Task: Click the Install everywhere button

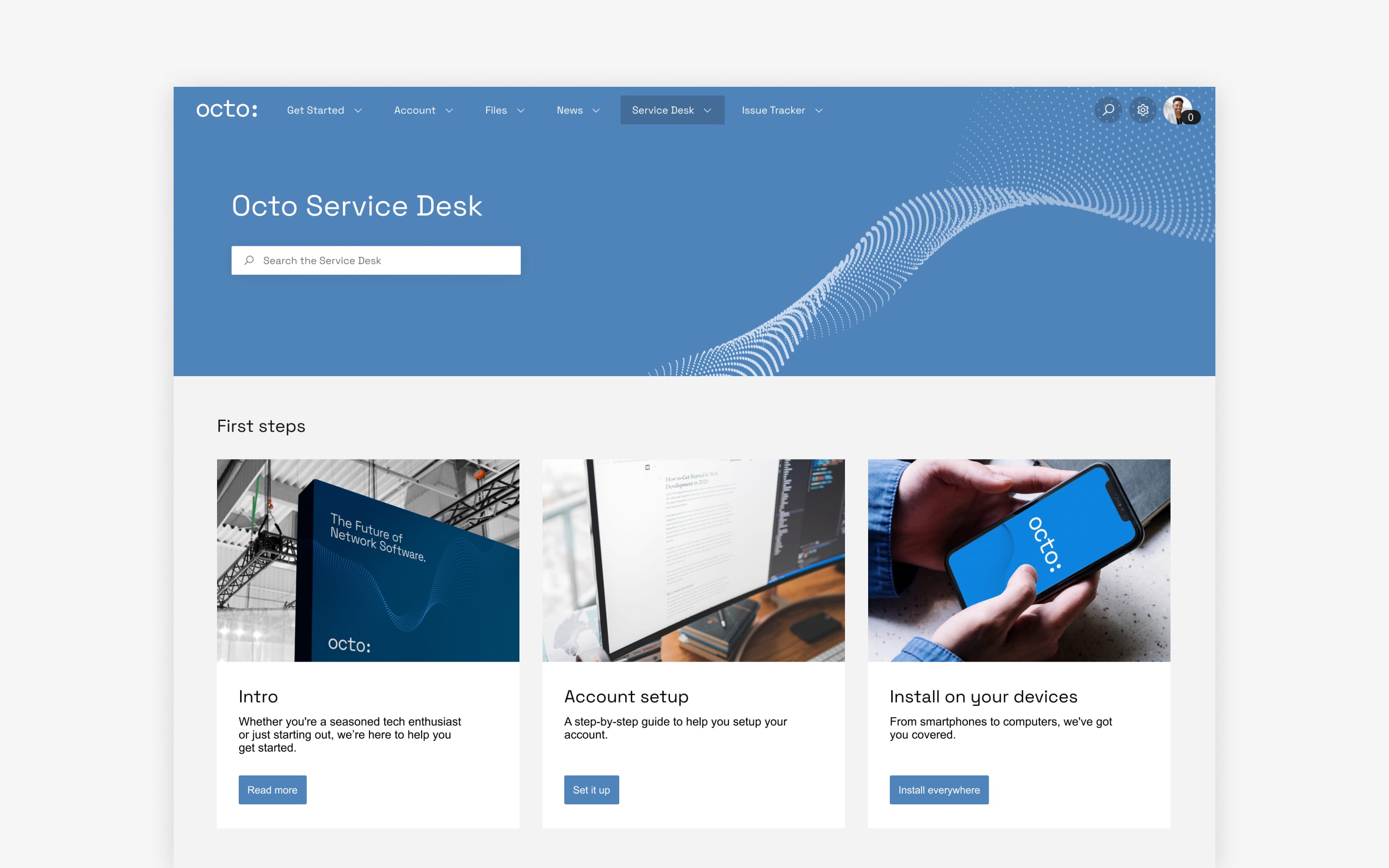Action: [x=938, y=789]
